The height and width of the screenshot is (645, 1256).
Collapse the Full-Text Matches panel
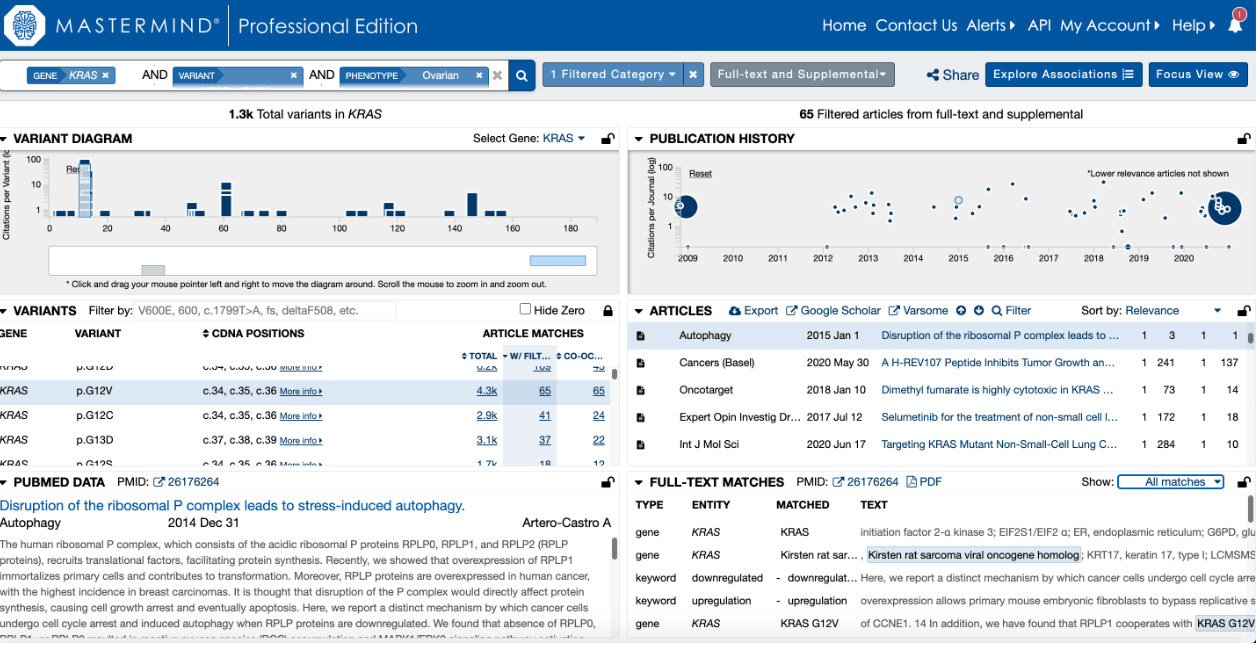(x=639, y=482)
